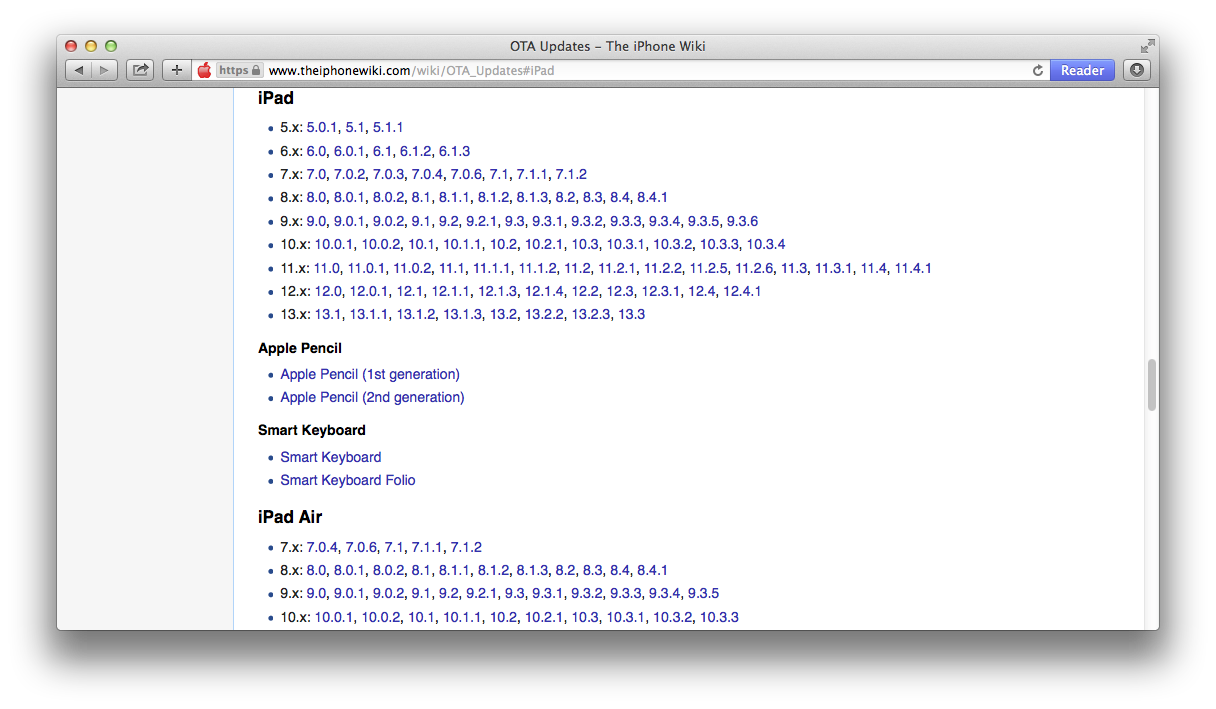The width and height of the screenshot is (1216, 709).
Task: Open the 12.1.4 firmware link
Action: click(545, 291)
